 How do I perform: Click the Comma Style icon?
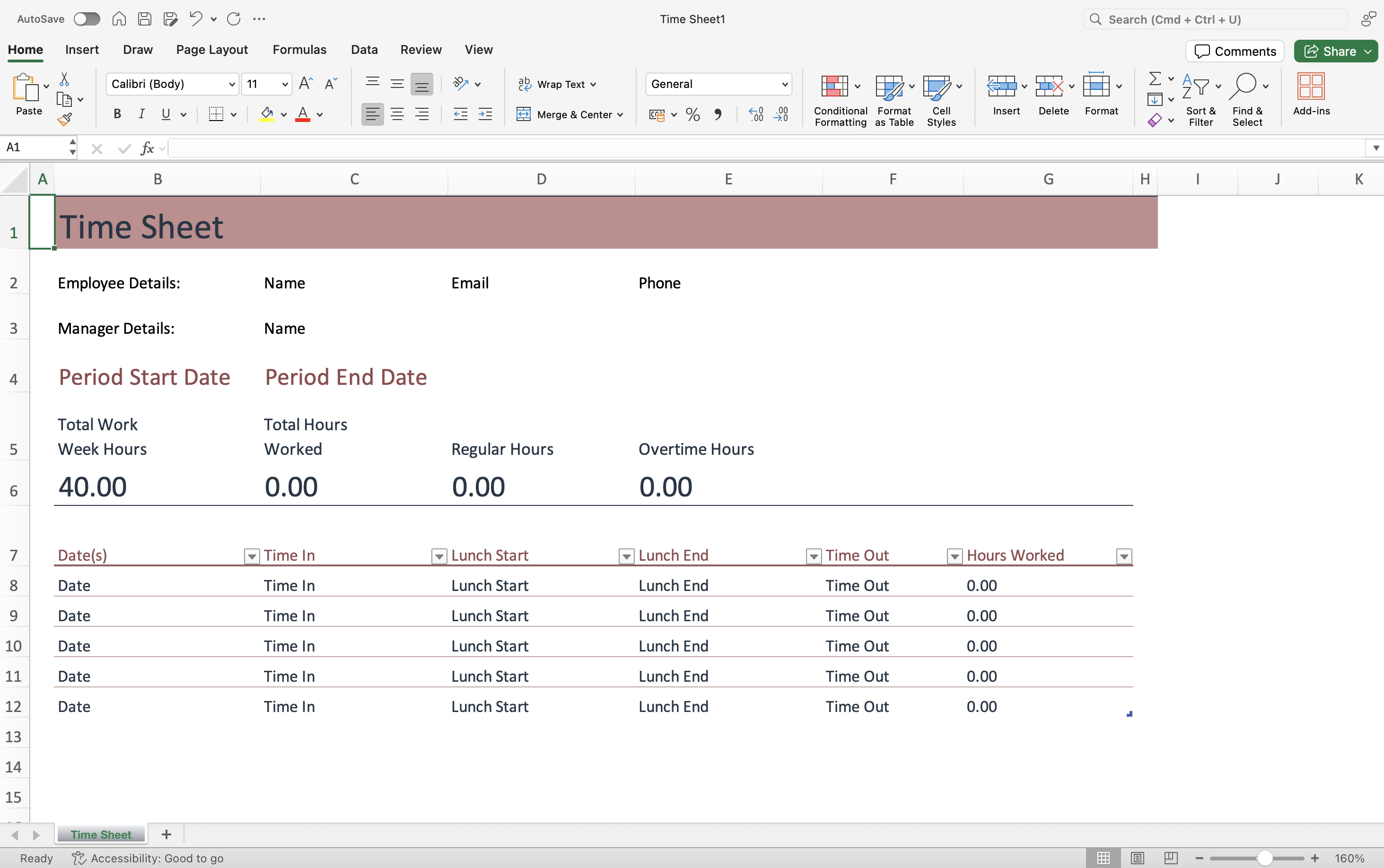[x=718, y=114]
